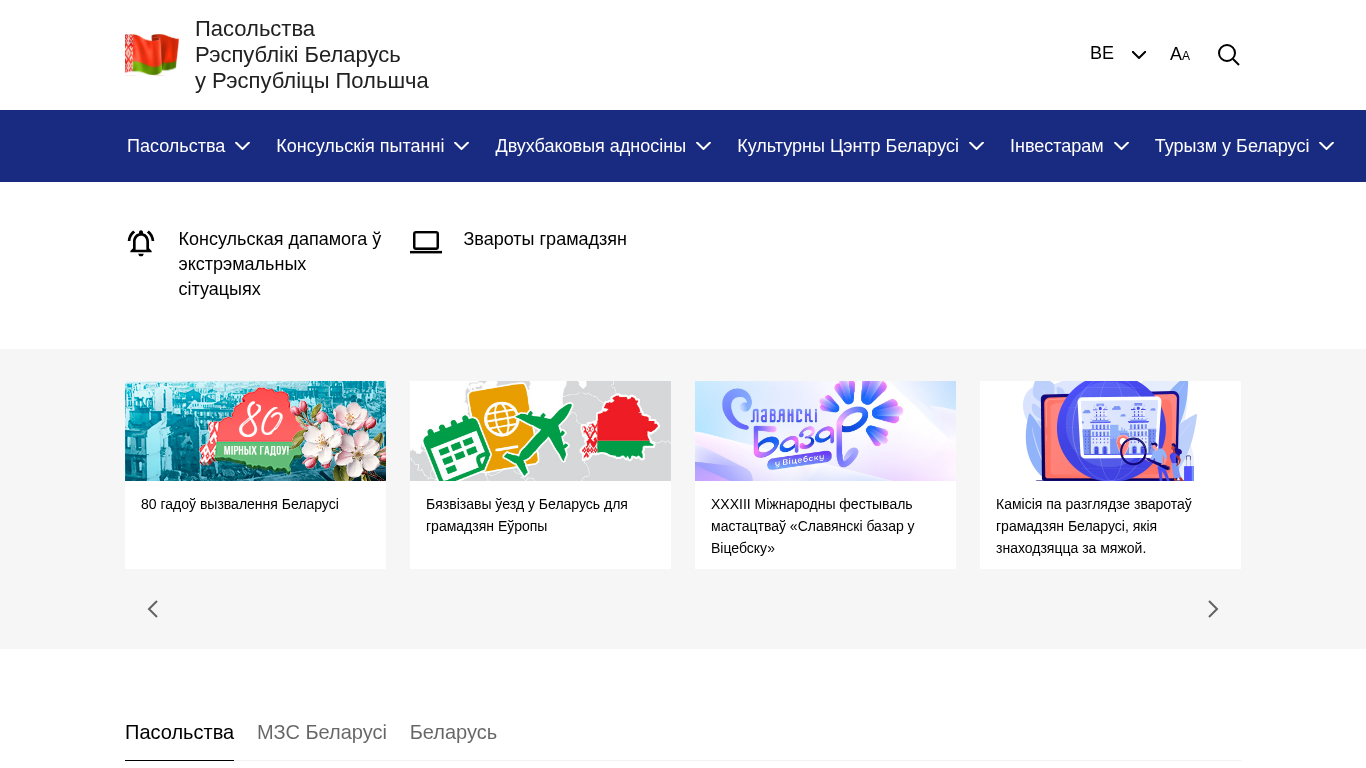1366x768 pixels.
Task: Click the Славянскі базар banner image
Action: 825,431
